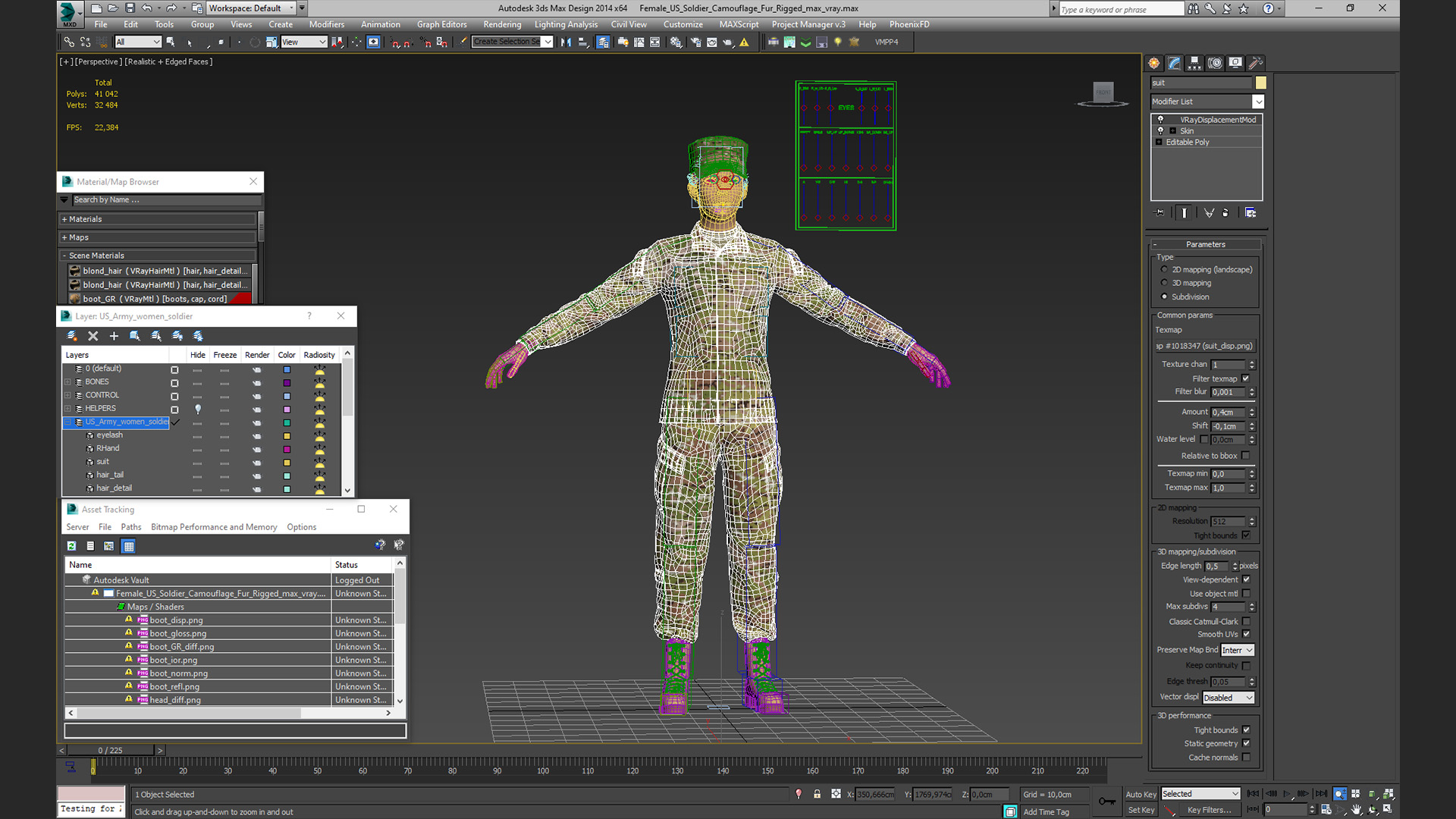
Task: Create new layer plus icon
Action: (114, 336)
